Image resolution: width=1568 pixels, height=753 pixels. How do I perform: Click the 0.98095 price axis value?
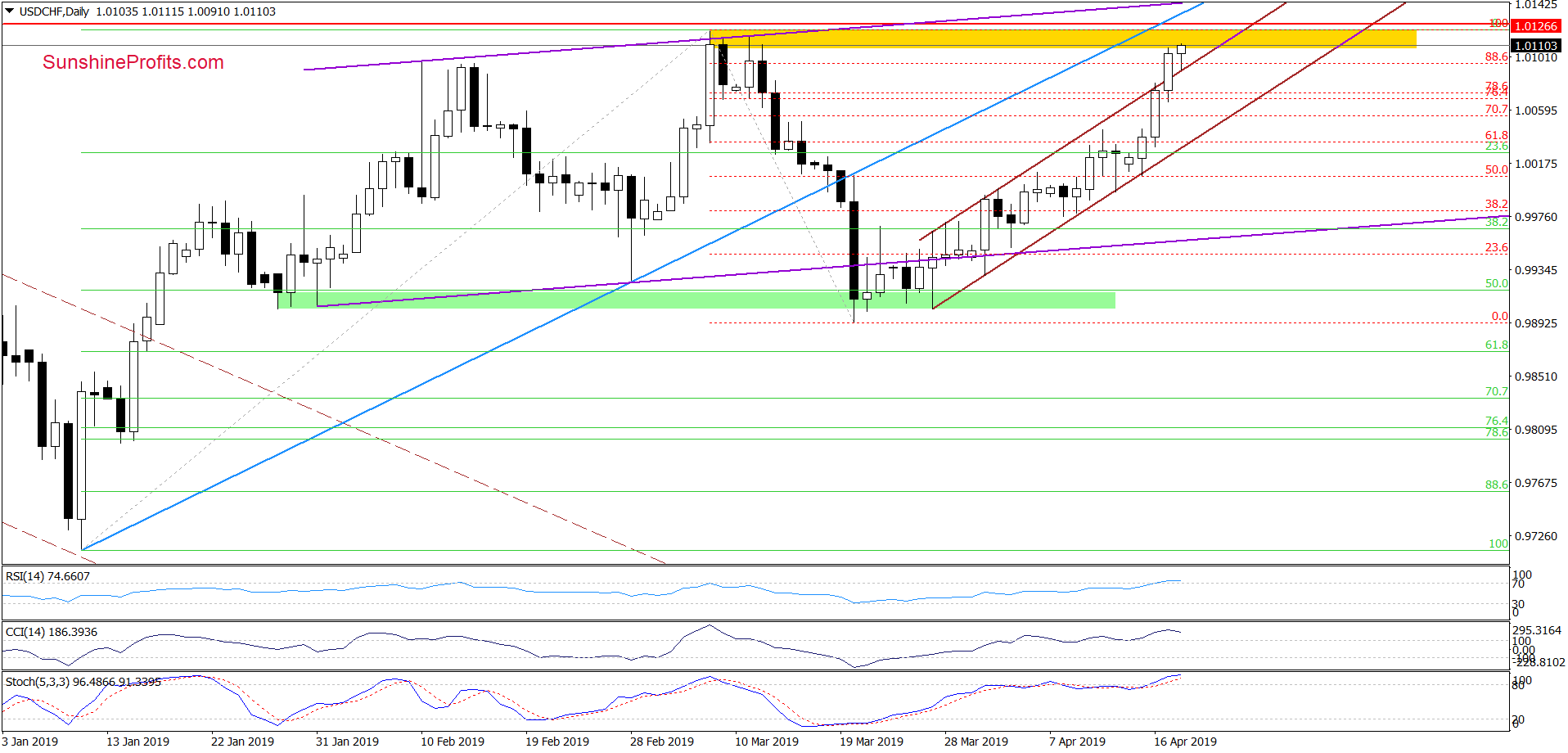tap(1536, 430)
